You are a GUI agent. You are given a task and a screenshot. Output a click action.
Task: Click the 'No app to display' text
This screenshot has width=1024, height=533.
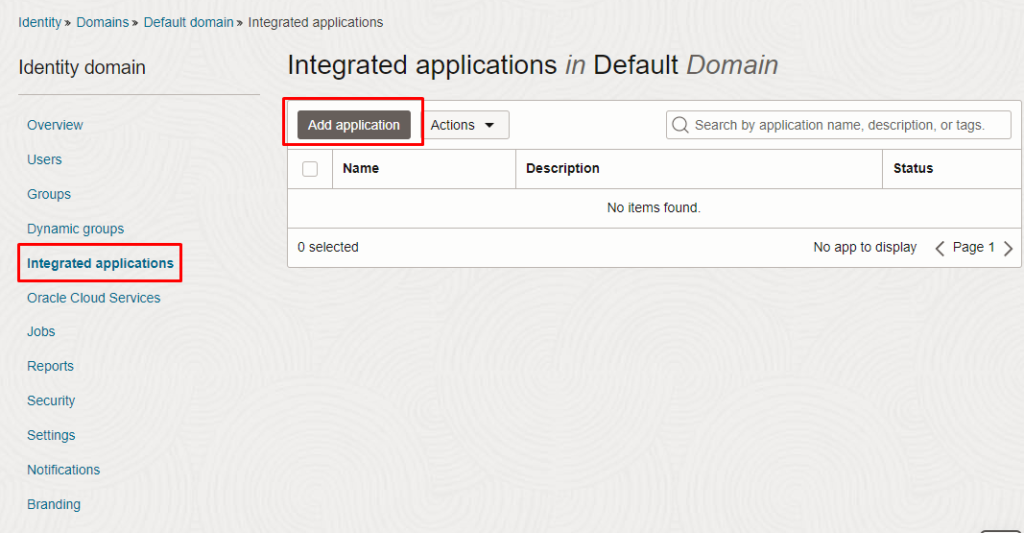(x=865, y=247)
